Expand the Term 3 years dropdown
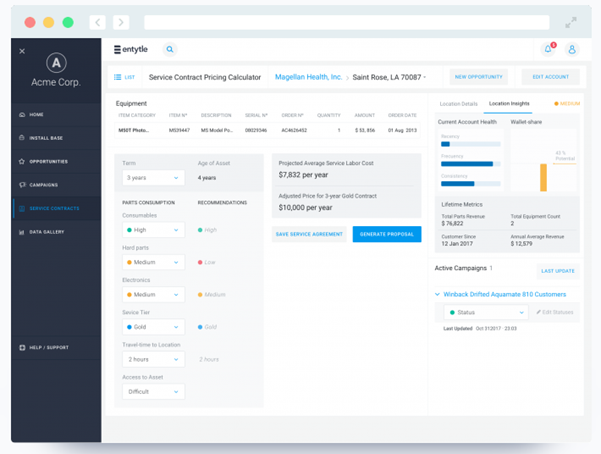Viewport: 601px width, 454px height. (153, 178)
